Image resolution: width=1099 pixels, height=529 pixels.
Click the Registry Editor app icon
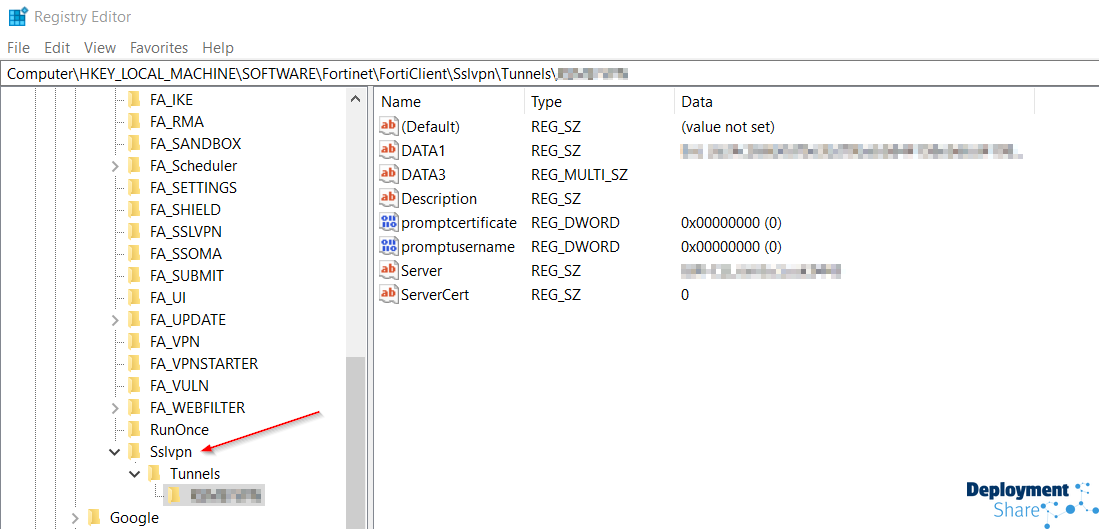pos(17,17)
